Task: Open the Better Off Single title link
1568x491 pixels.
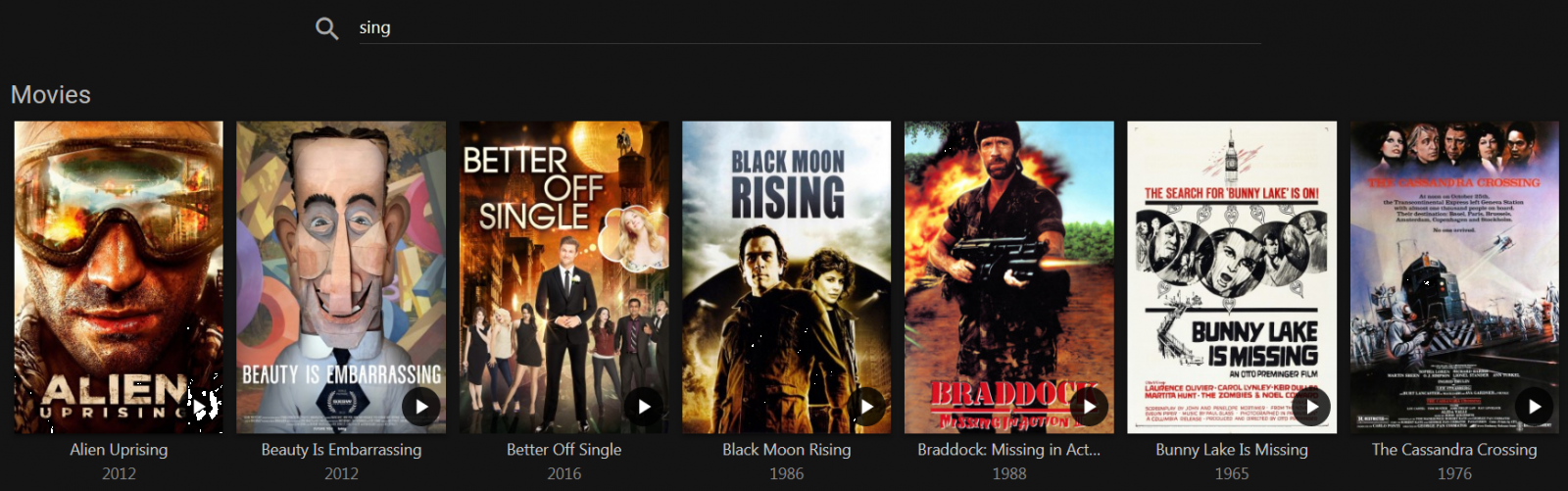Action: [563, 450]
